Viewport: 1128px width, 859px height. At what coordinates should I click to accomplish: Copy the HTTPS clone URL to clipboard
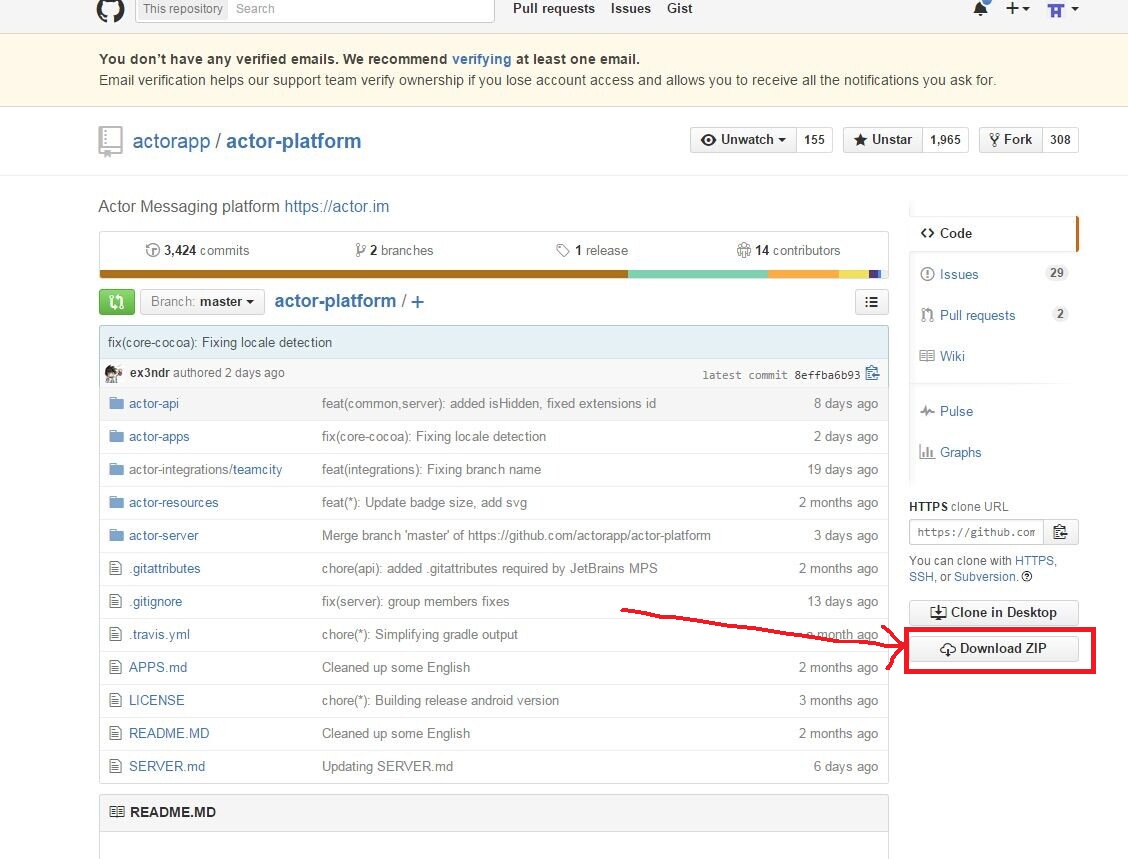pyautogui.click(x=1060, y=532)
